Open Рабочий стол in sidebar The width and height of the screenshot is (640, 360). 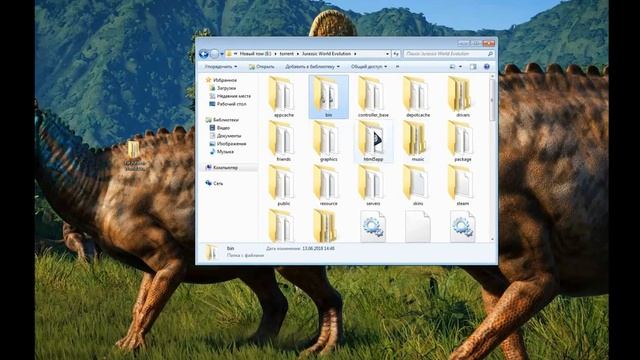click(231, 104)
